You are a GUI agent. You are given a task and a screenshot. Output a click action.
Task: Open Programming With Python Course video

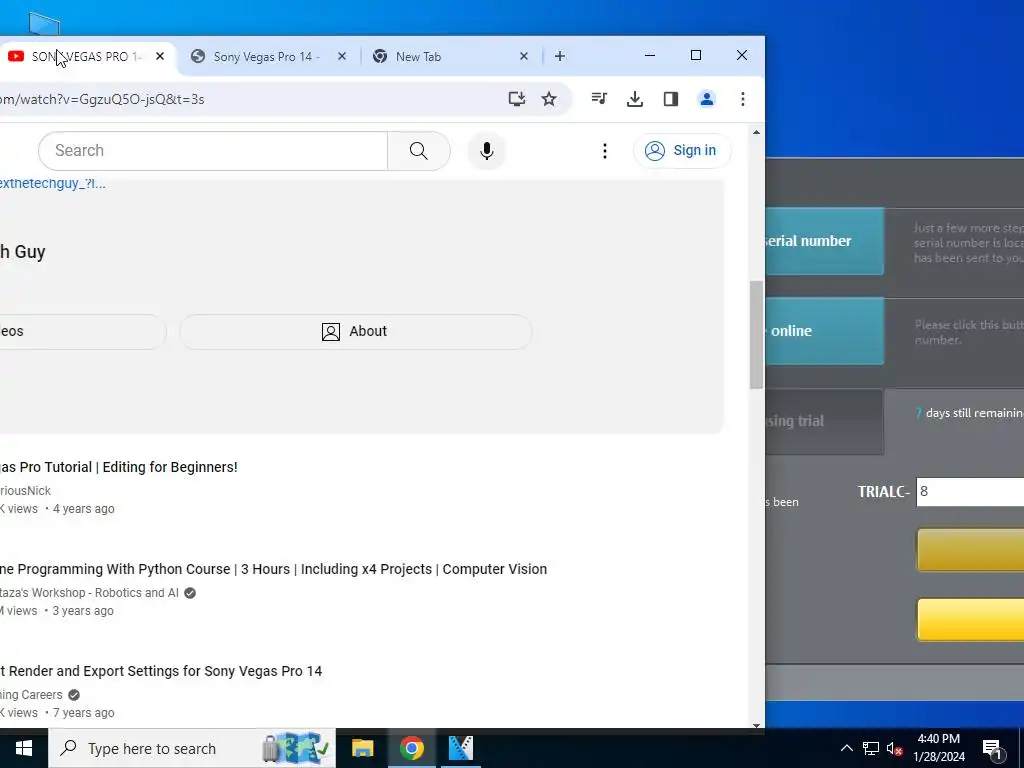[274, 569]
